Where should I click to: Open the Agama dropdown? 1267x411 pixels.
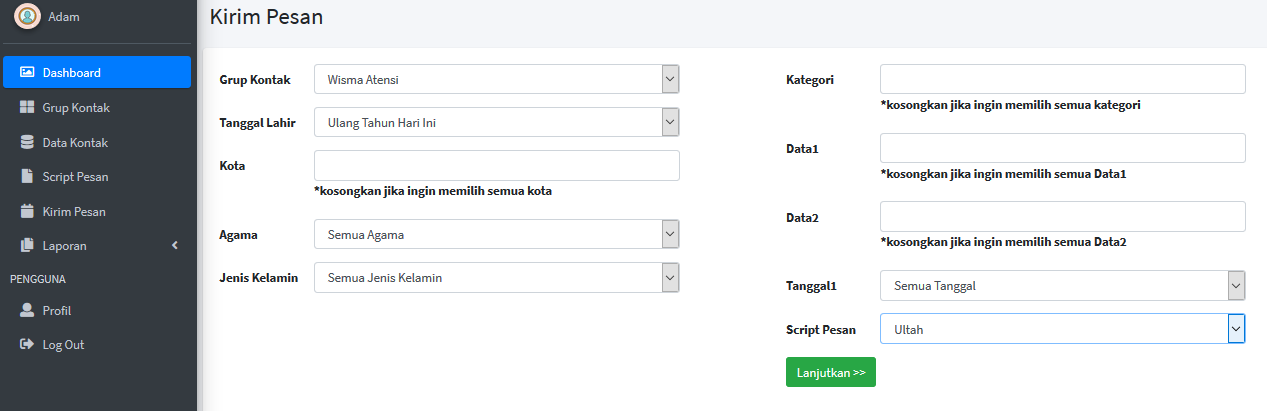pyautogui.click(x=496, y=234)
